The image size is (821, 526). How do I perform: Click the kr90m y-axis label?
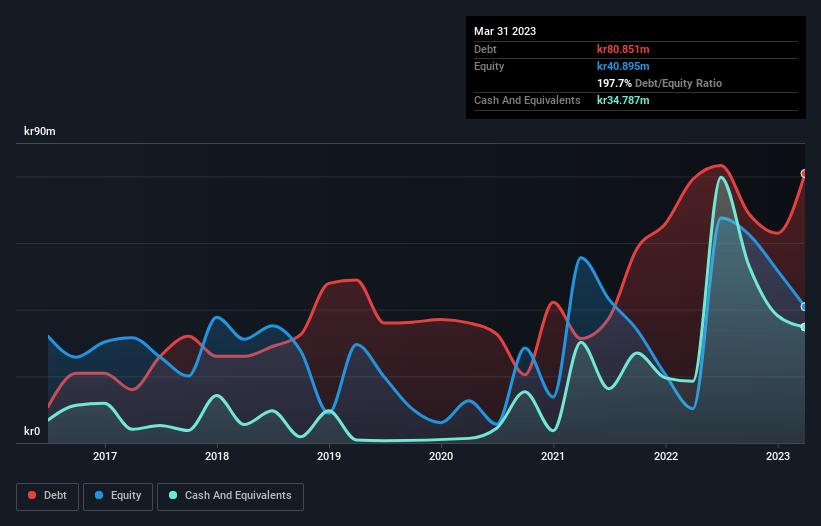click(40, 131)
